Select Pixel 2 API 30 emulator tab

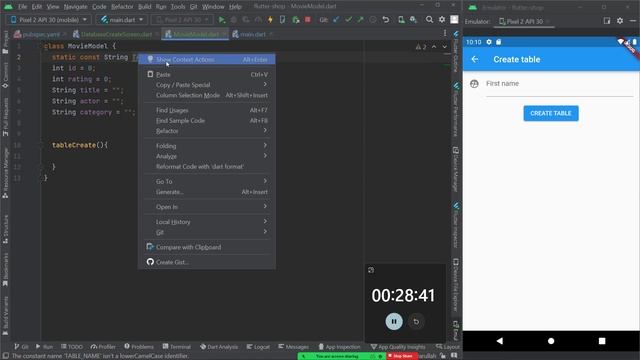tap(524, 21)
